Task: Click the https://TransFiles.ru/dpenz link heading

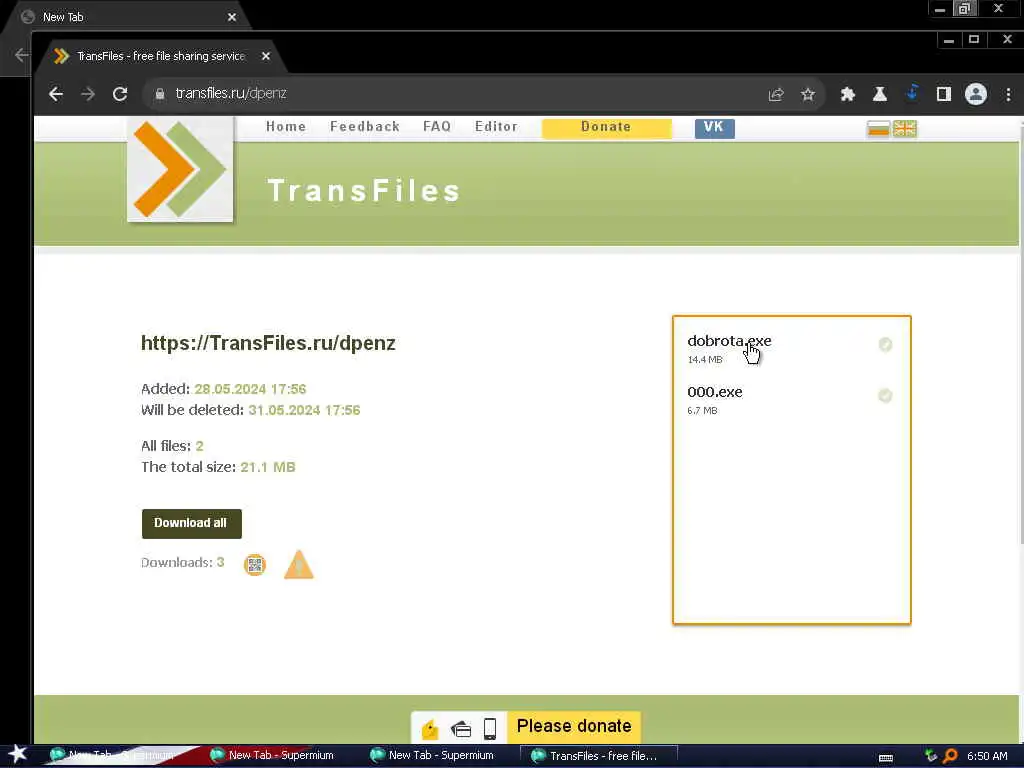Action: click(x=268, y=344)
